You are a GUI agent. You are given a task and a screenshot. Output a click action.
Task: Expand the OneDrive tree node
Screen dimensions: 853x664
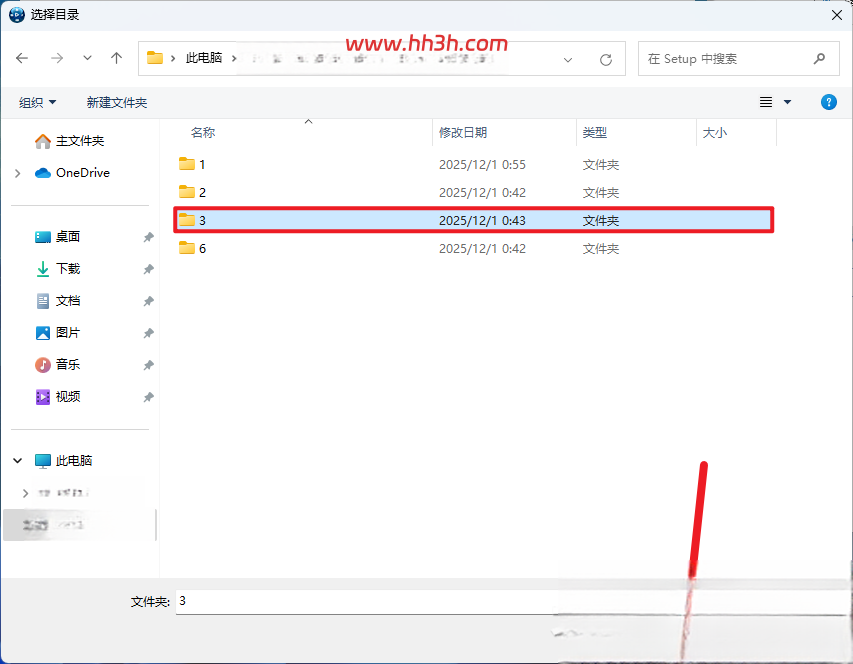point(17,173)
